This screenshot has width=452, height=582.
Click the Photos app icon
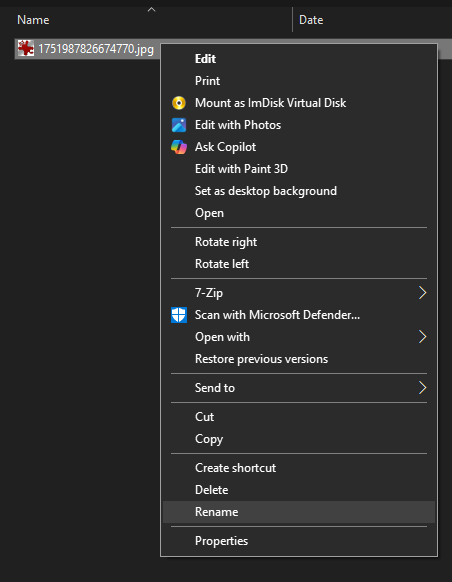point(179,125)
